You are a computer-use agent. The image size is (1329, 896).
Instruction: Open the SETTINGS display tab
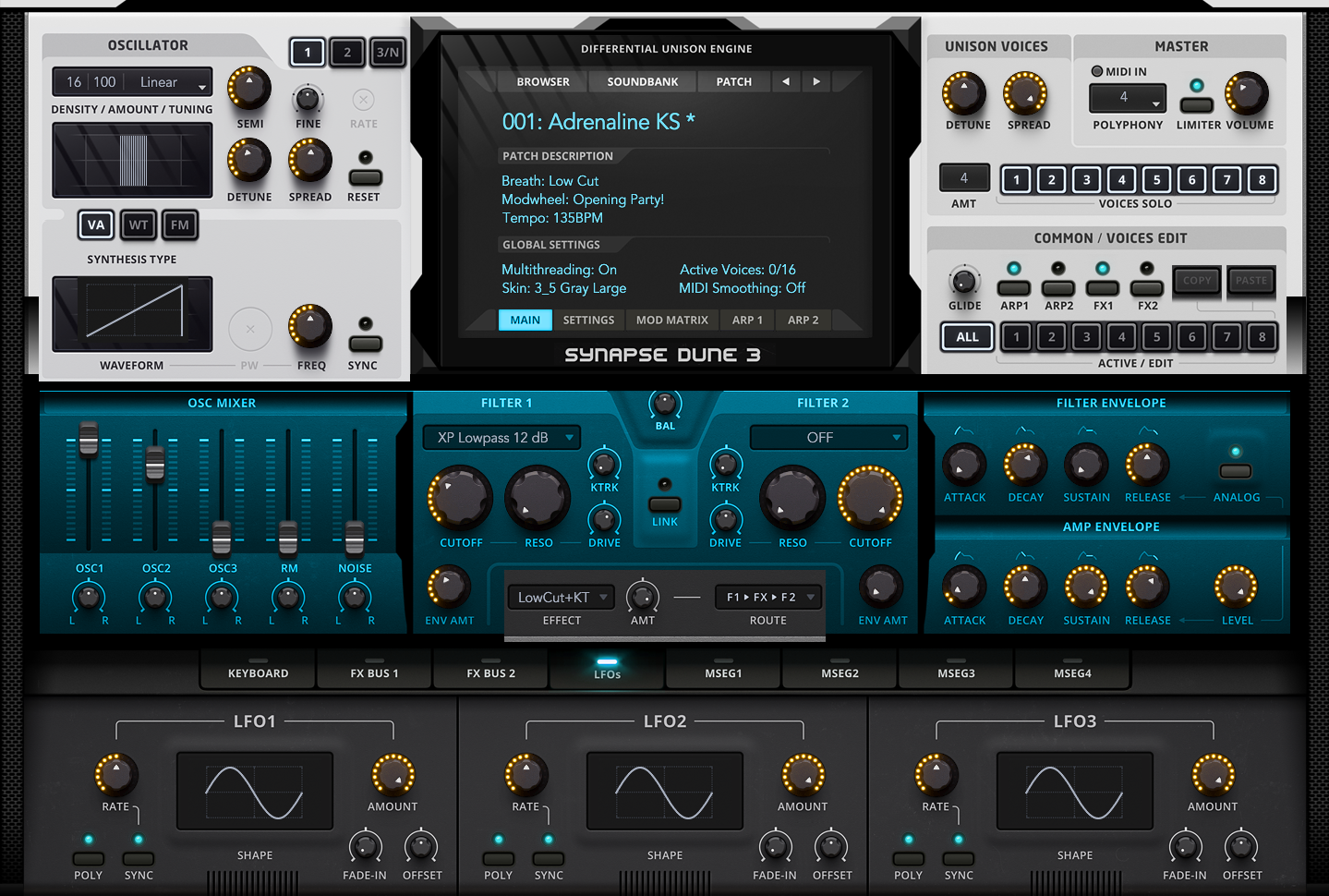(x=588, y=320)
